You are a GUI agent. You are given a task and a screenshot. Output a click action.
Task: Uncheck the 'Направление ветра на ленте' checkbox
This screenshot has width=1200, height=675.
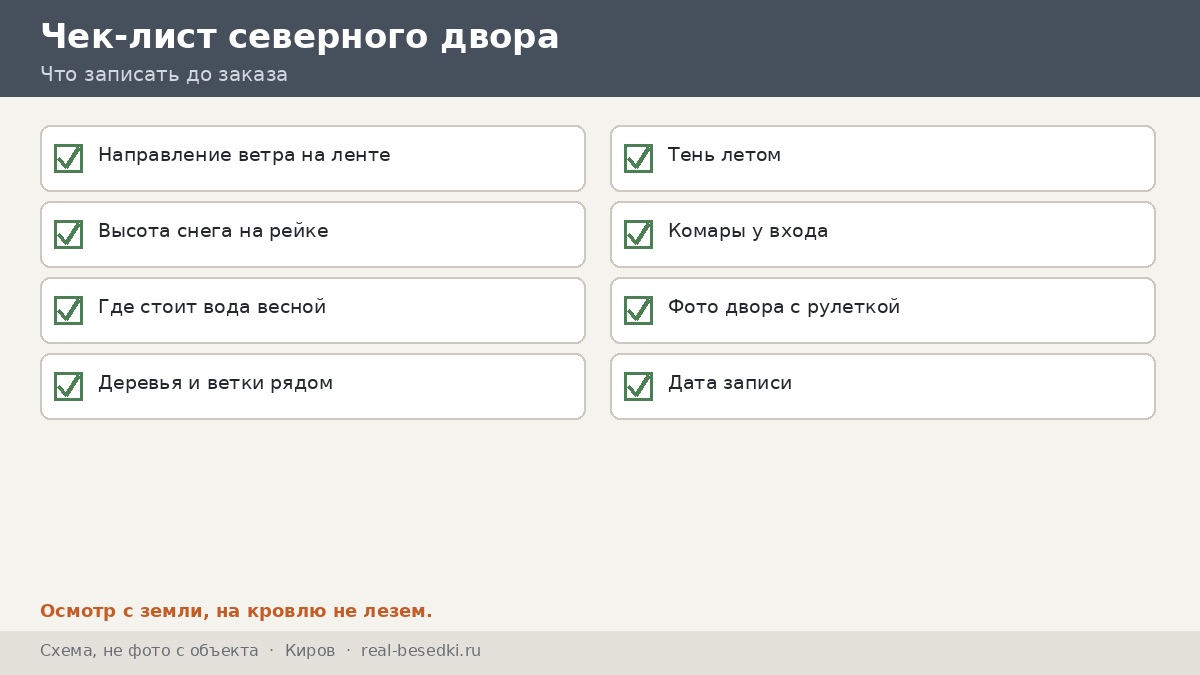pos(68,158)
